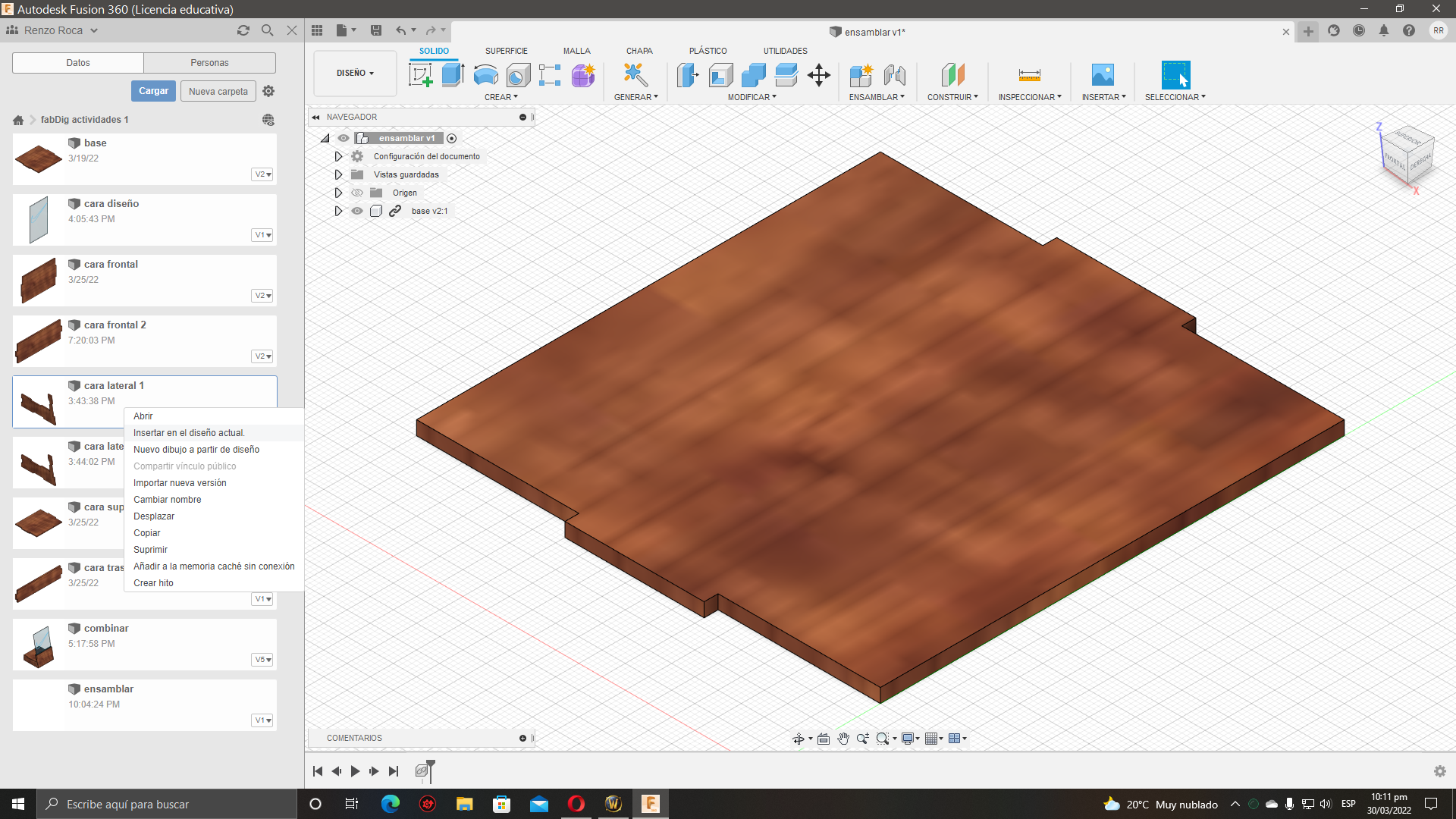Viewport: 1456px width, 819px height.
Task: Click the Renzo Roca account name
Action: coord(53,30)
